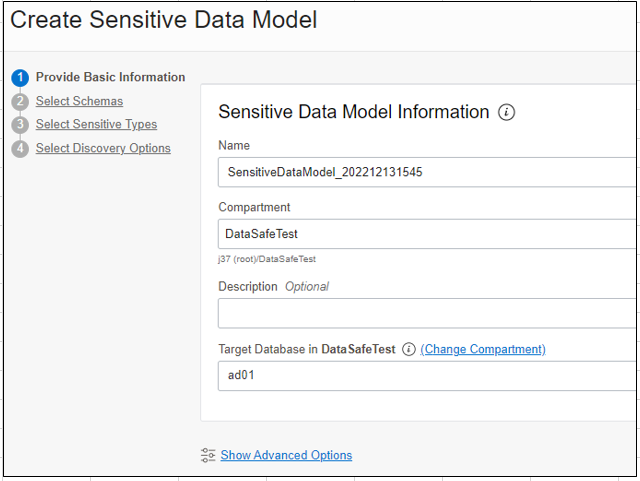
Task: Focus the Name input field
Action: (427, 172)
